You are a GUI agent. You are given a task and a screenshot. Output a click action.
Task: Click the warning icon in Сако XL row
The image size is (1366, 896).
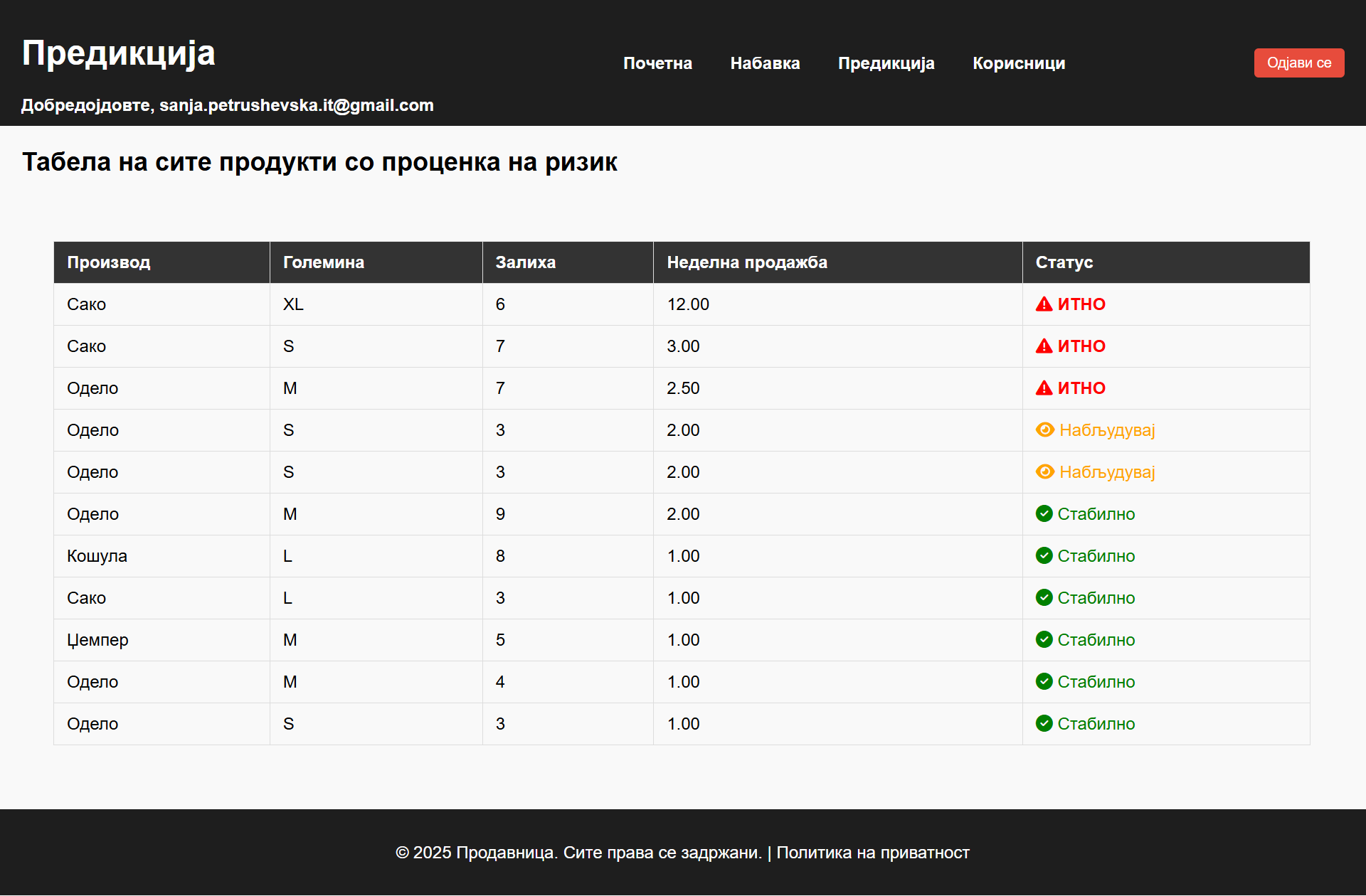coord(1044,304)
